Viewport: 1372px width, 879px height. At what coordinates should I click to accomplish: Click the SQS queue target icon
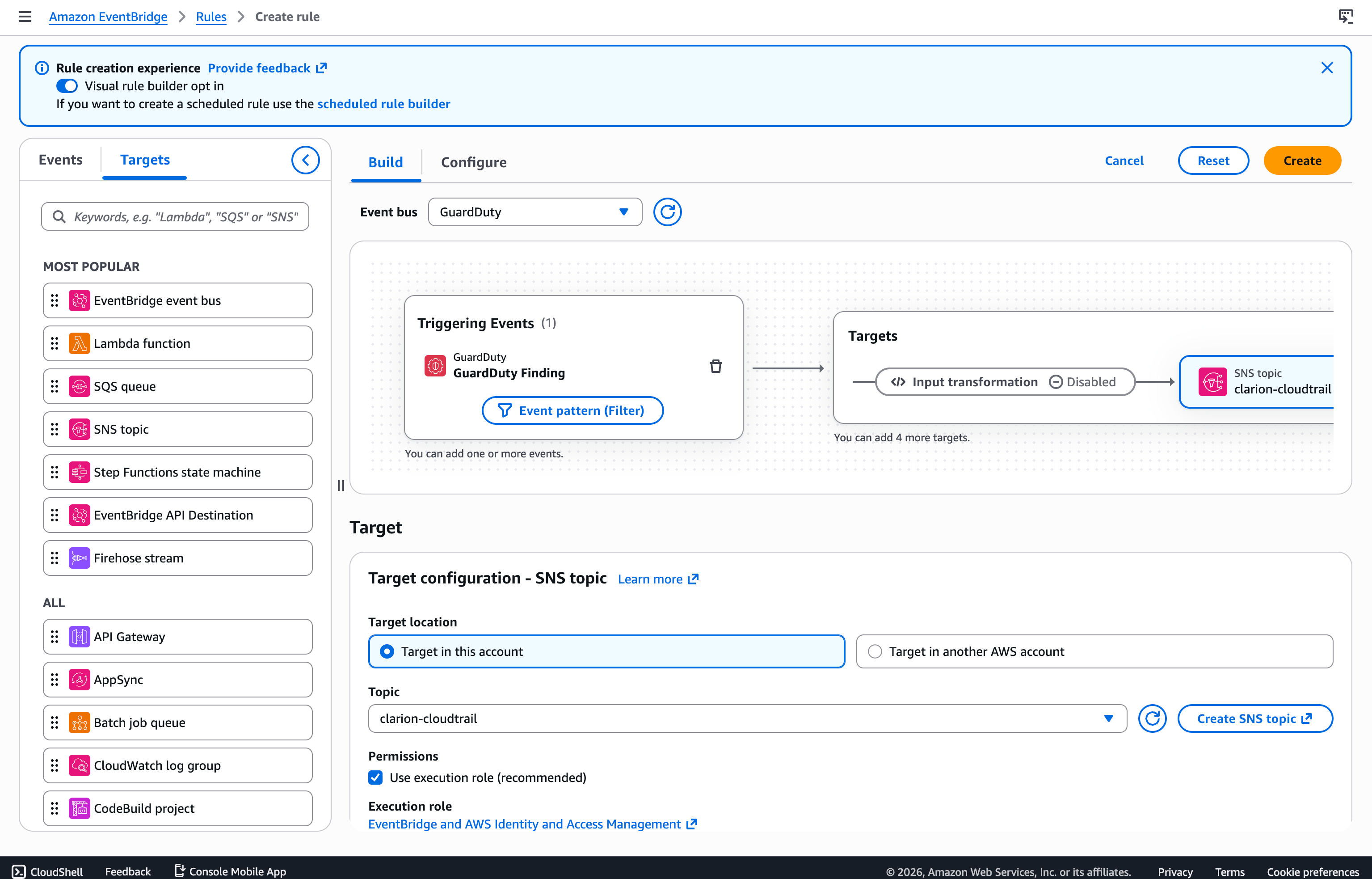[79, 386]
